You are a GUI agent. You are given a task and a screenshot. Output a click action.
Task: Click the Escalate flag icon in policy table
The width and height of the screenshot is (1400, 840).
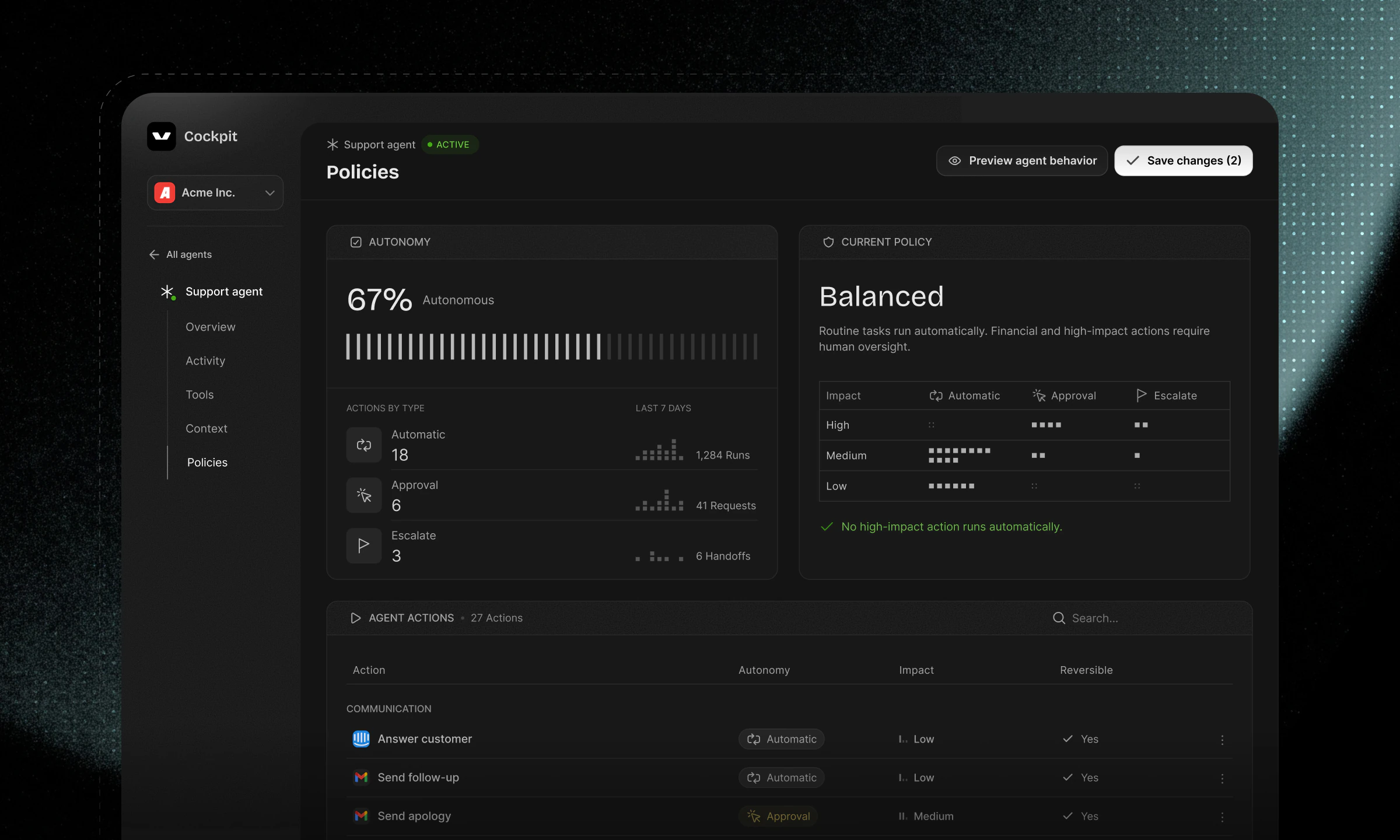[x=1142, y=395]
